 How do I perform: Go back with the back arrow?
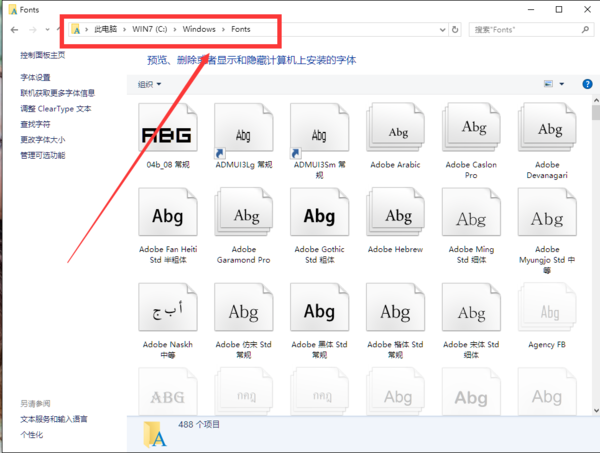point(15,29)
